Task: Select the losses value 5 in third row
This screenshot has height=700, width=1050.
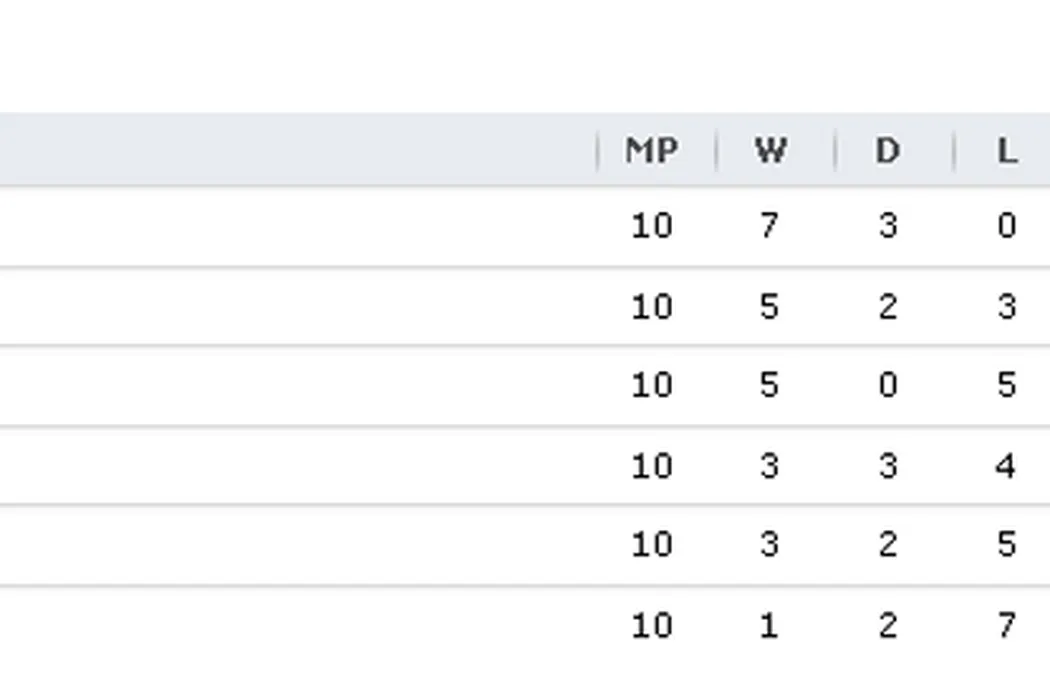Action: pyautogui.click(x=1006, y=385)
